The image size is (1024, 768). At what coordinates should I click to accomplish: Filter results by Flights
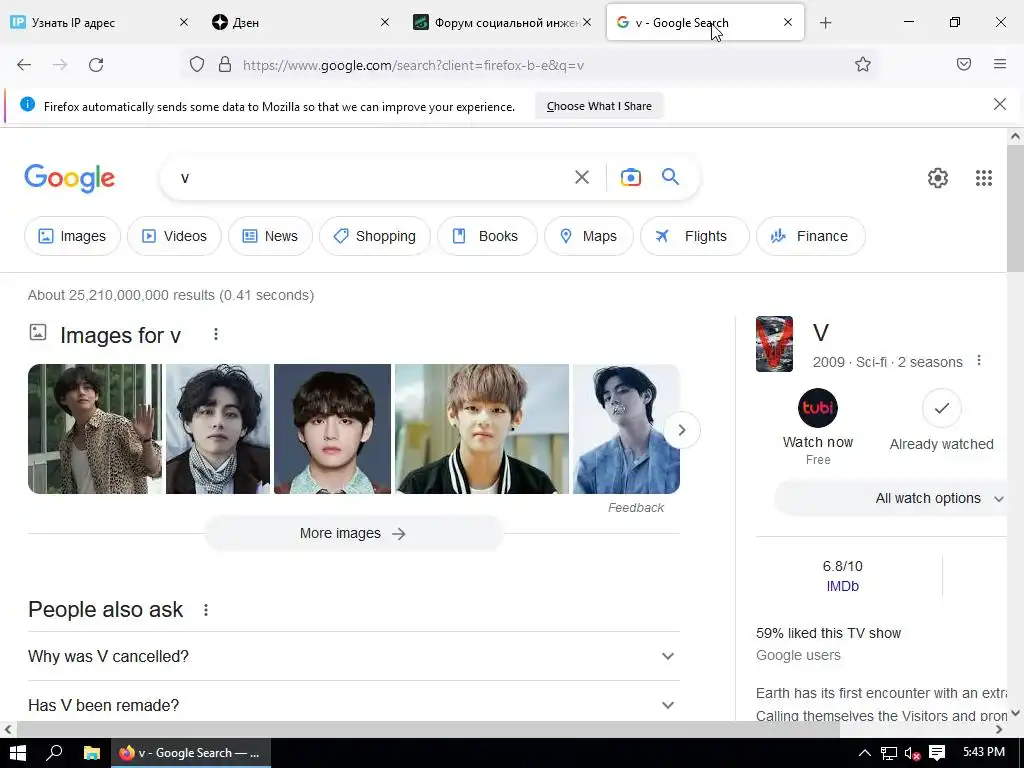pyautogui.click(x=695, y=236)
